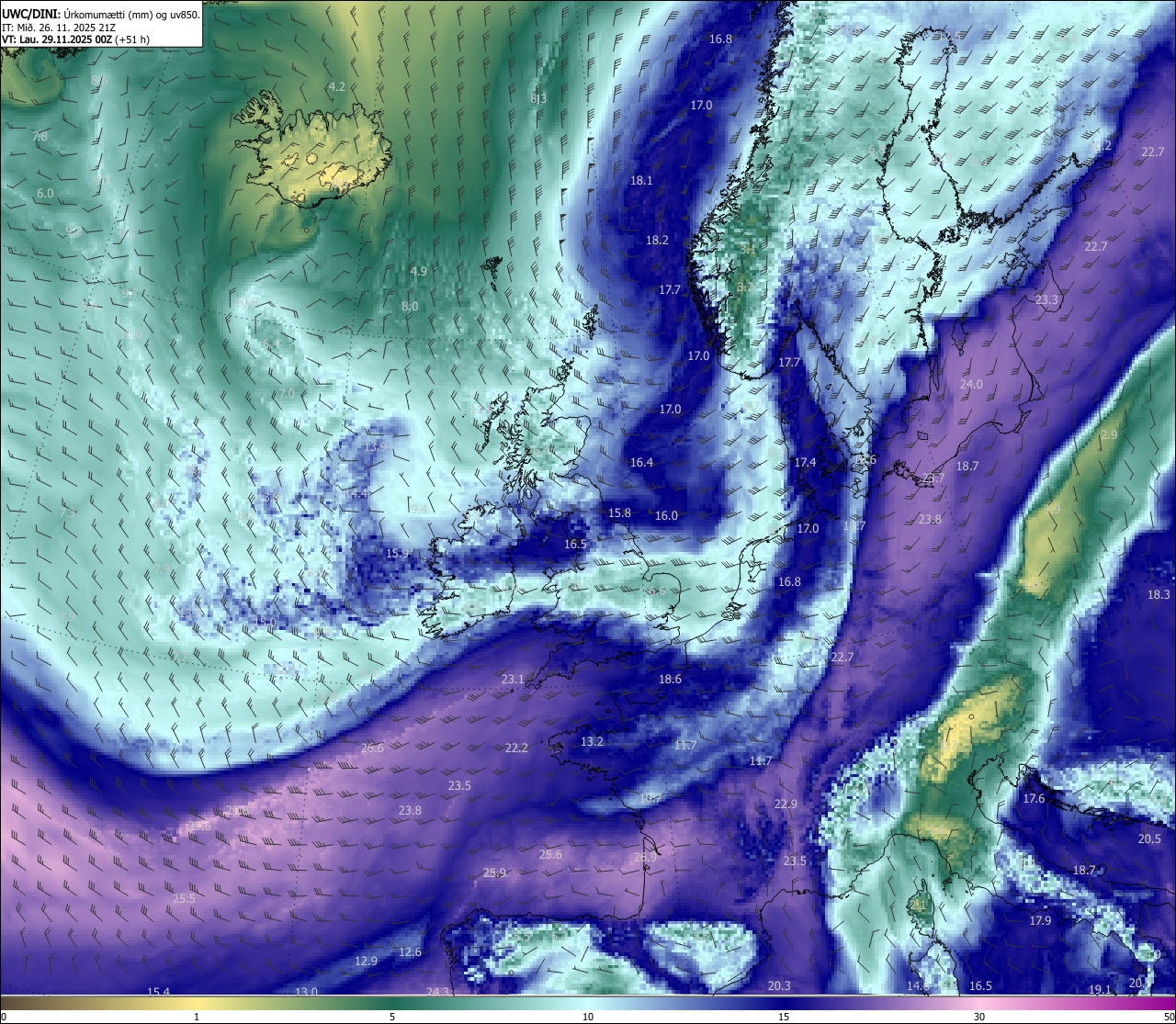Screen dimensions: 1176x1024
Task: Select the IT initial time line '26. 11. 2025 21Z'
Action: 59,28
